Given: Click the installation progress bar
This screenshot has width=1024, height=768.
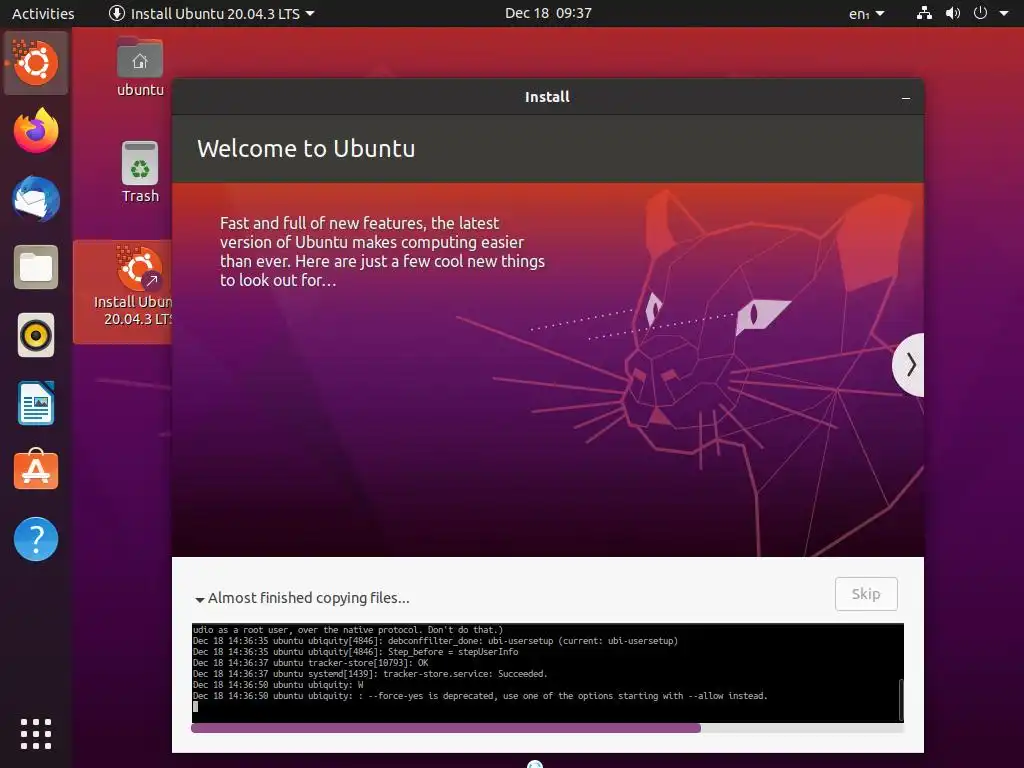Looking at the screenshot, I should [x=547, y=728].
